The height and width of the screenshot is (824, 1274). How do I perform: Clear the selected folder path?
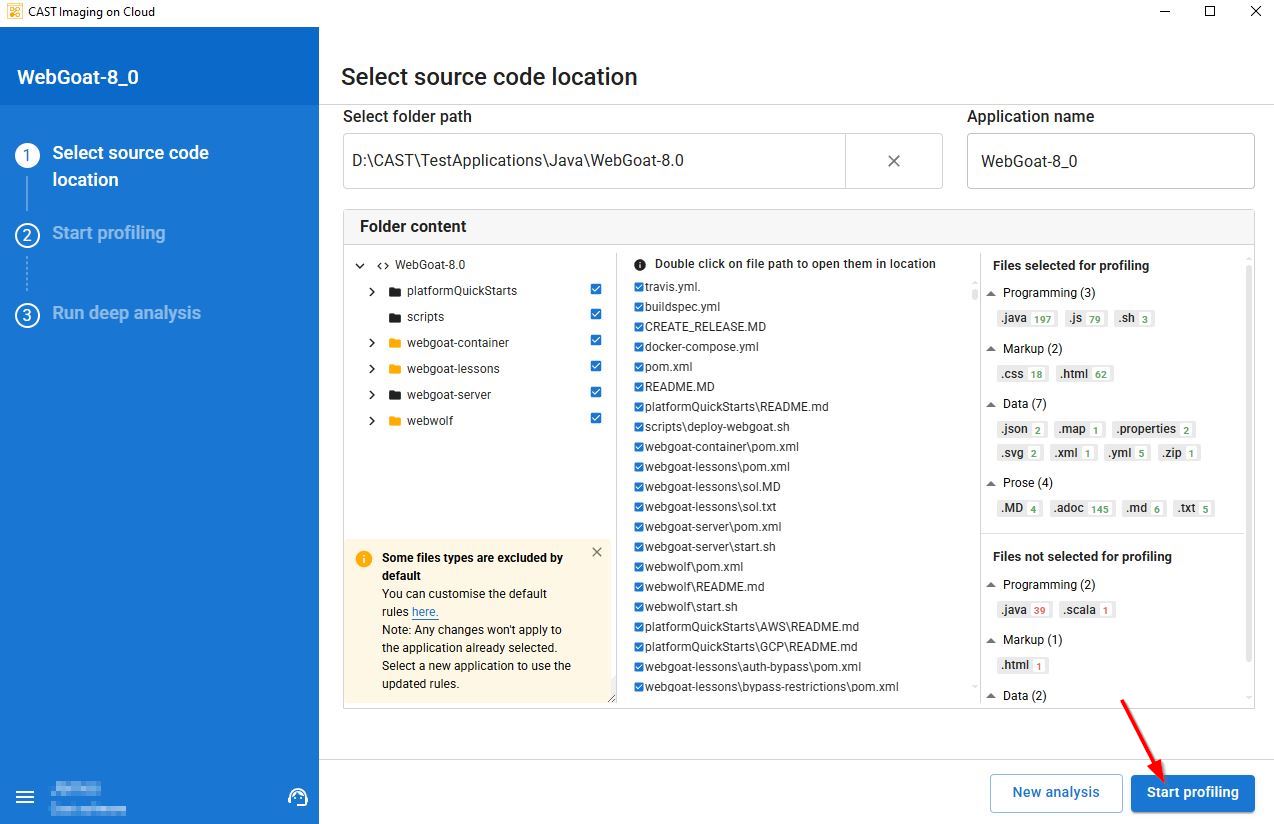pos(893,161)
